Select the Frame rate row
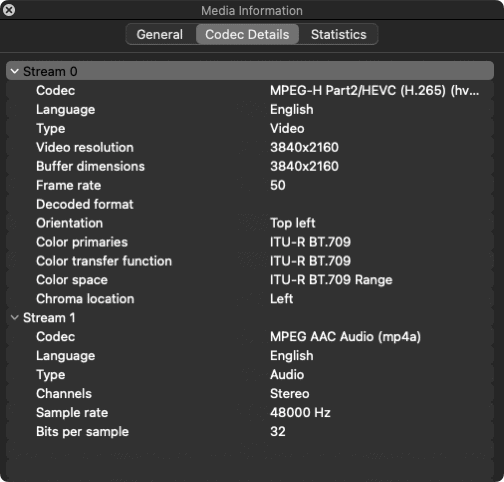This screenshot has width=504, height=482. 250,185
